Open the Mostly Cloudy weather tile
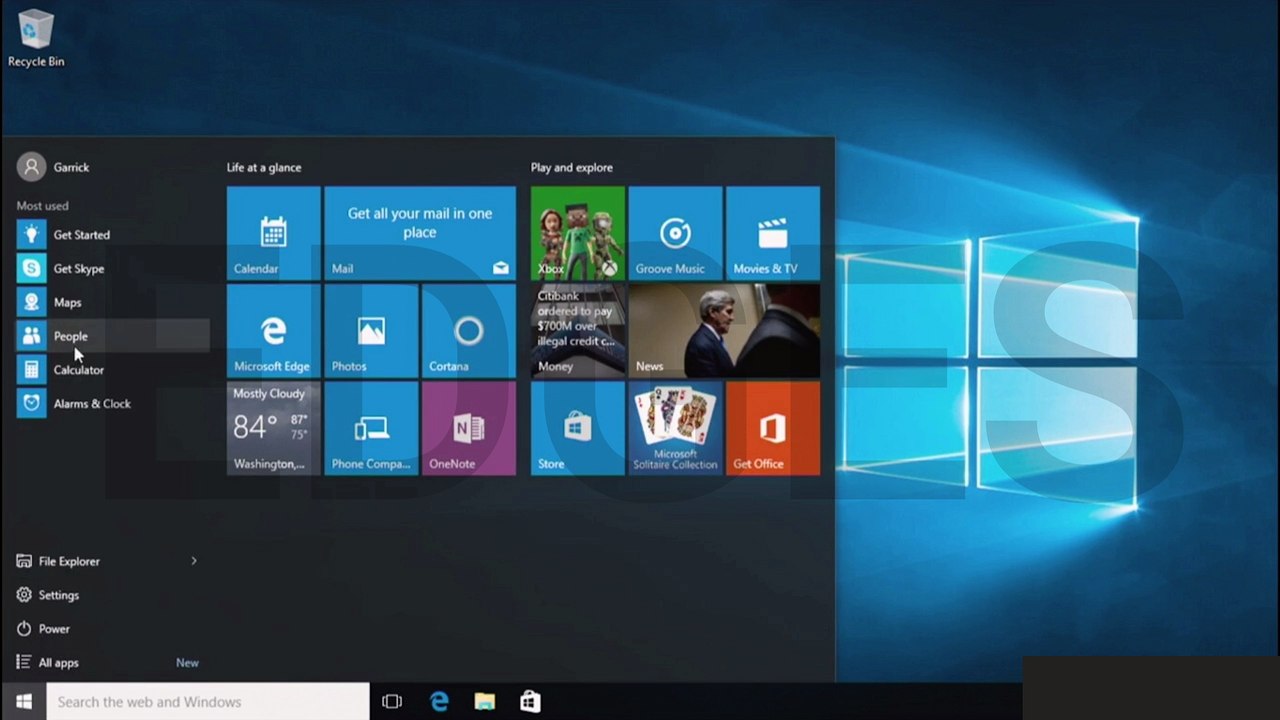 click(x=274, y=428)
